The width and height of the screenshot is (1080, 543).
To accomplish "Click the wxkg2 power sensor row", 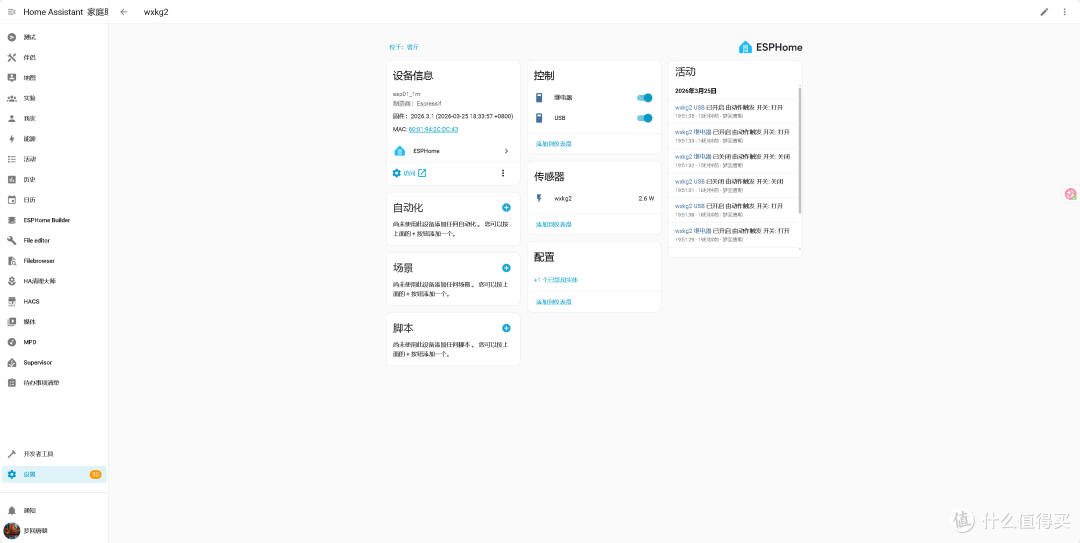I will 594,198.
